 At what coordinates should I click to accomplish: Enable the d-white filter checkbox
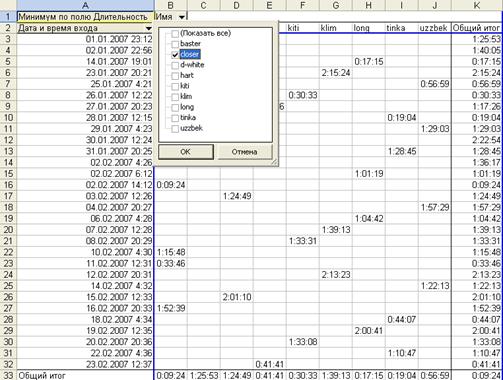pyautogui.click(x=175, y=65)
